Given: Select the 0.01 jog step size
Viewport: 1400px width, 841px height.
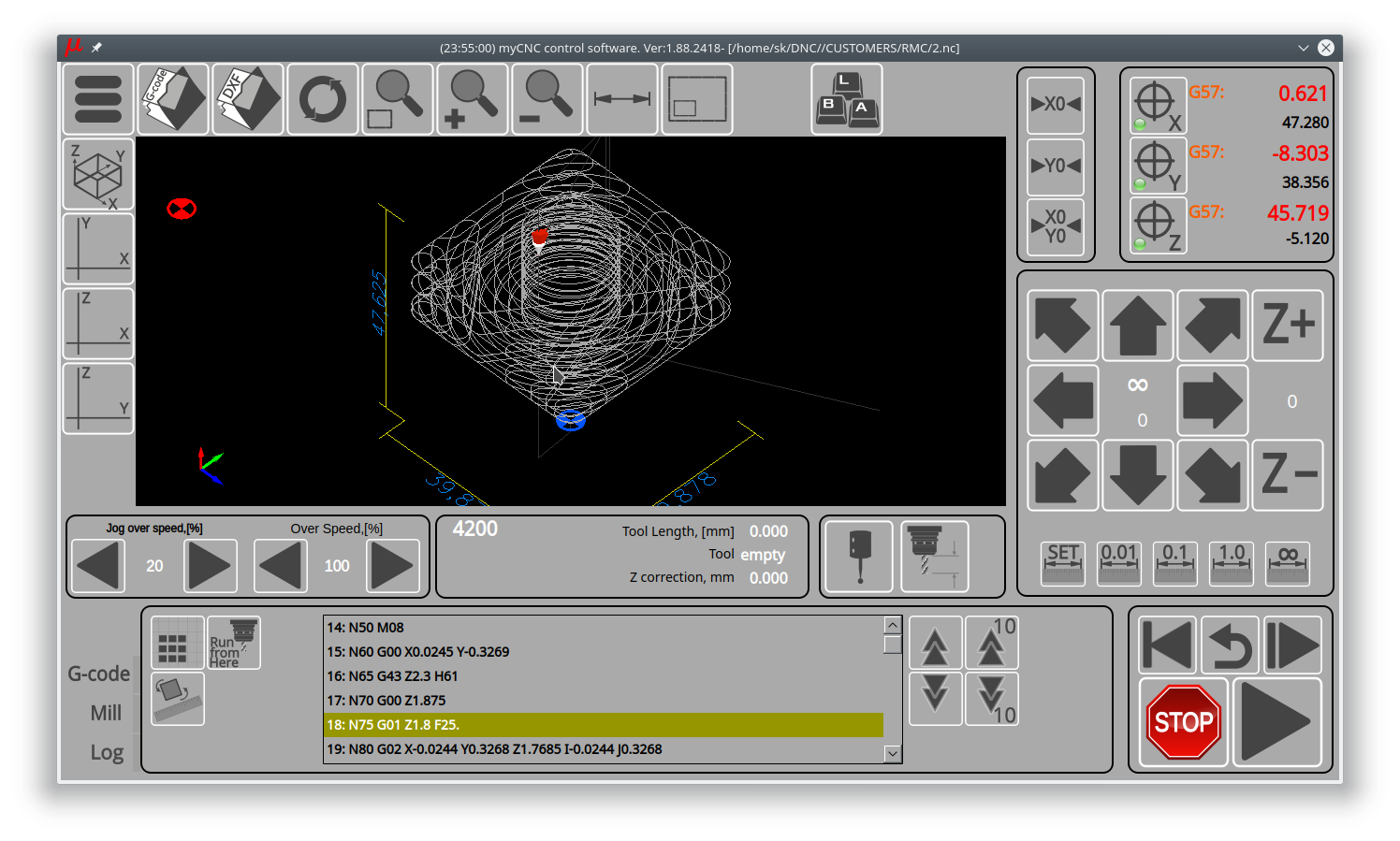Looking at the screenshot, I should 1119,564.
